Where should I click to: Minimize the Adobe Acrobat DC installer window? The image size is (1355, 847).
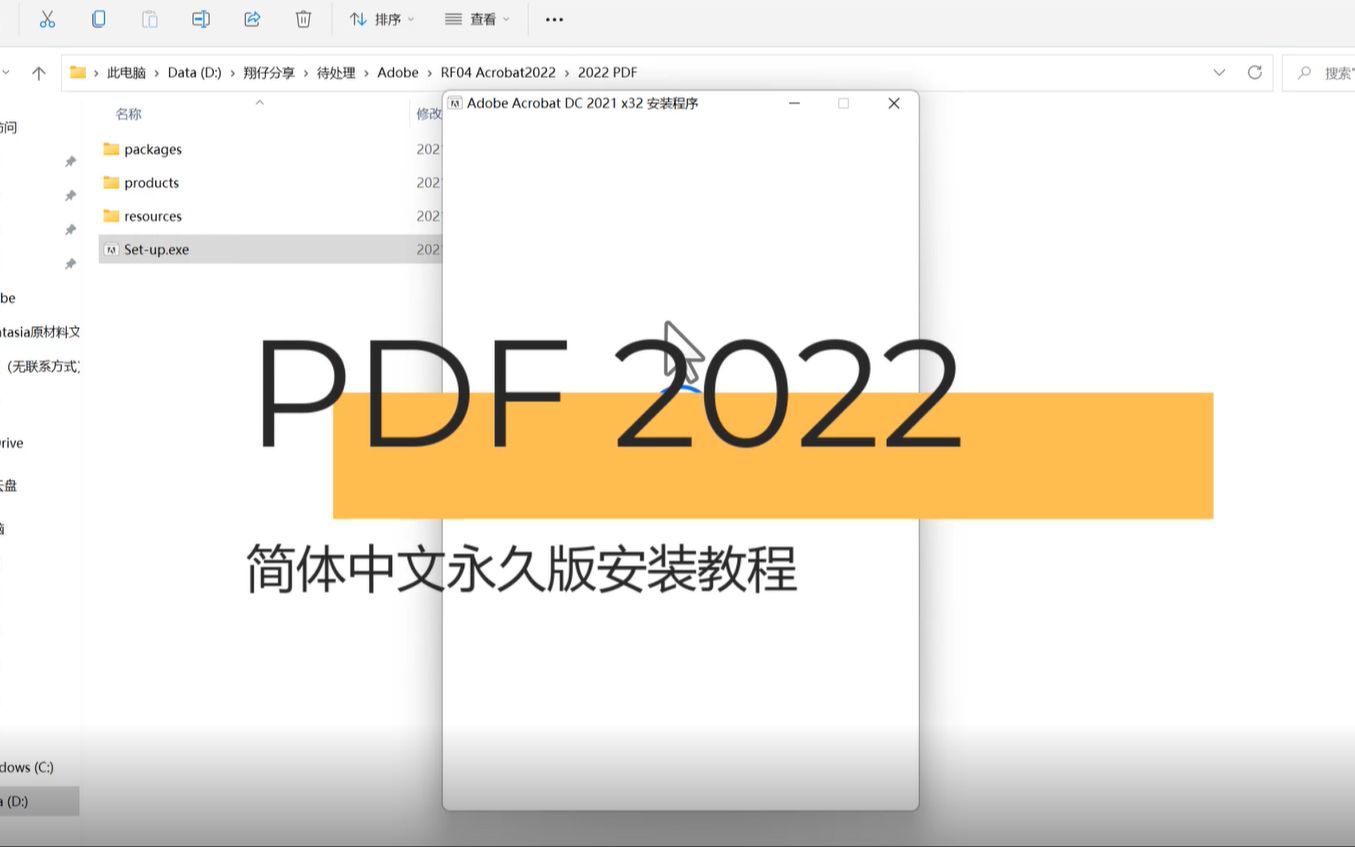pos(795,103)
